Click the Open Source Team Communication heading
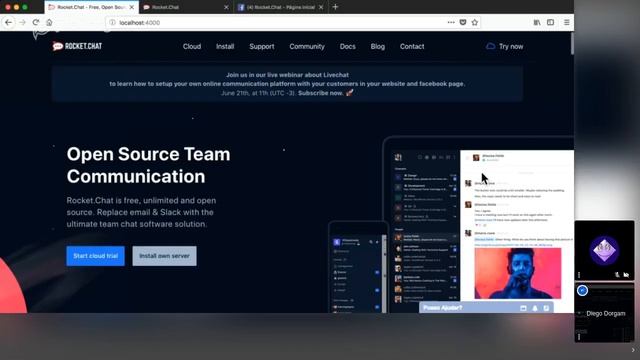The height and width of the screenshot is (360, 640). (148, 165)
